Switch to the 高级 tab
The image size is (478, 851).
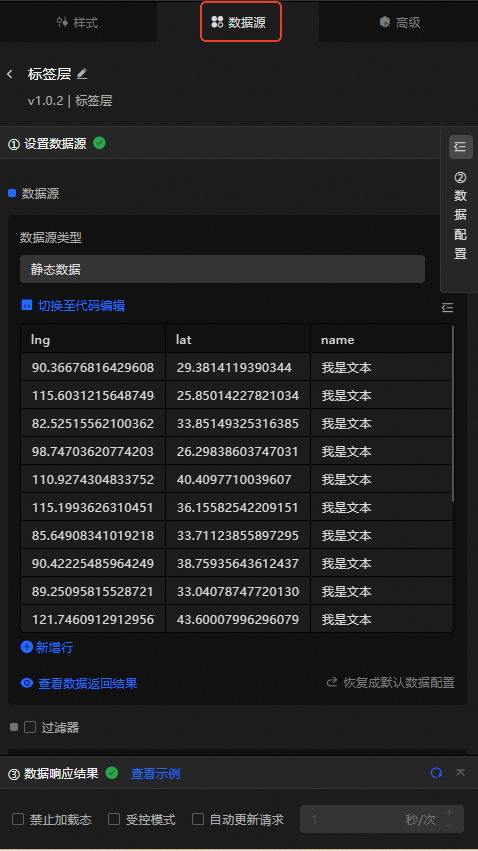(400, 22)
